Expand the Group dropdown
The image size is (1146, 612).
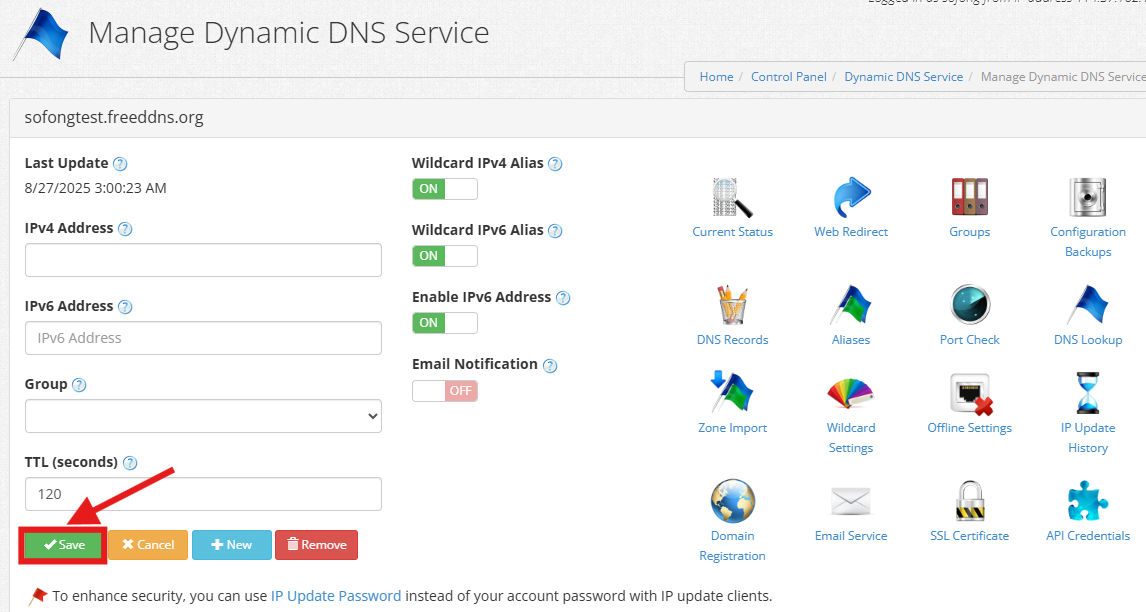coord(203,416)
